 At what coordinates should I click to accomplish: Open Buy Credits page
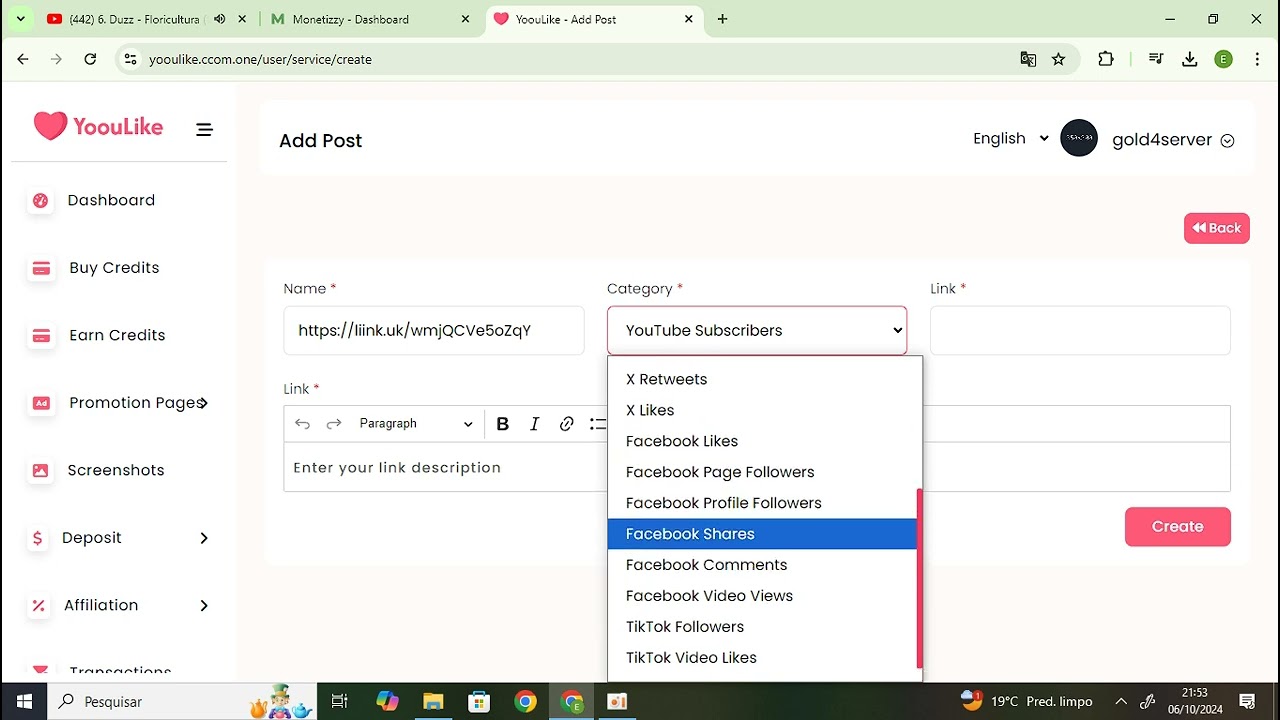pos(114,268)
